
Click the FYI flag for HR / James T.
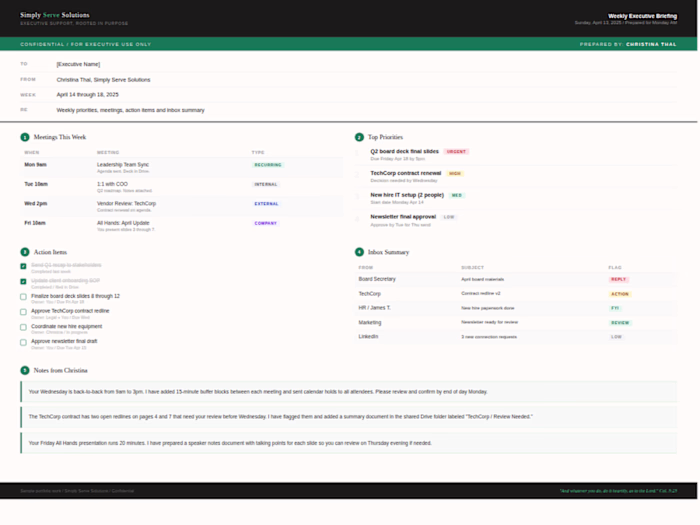pos(615,308)
